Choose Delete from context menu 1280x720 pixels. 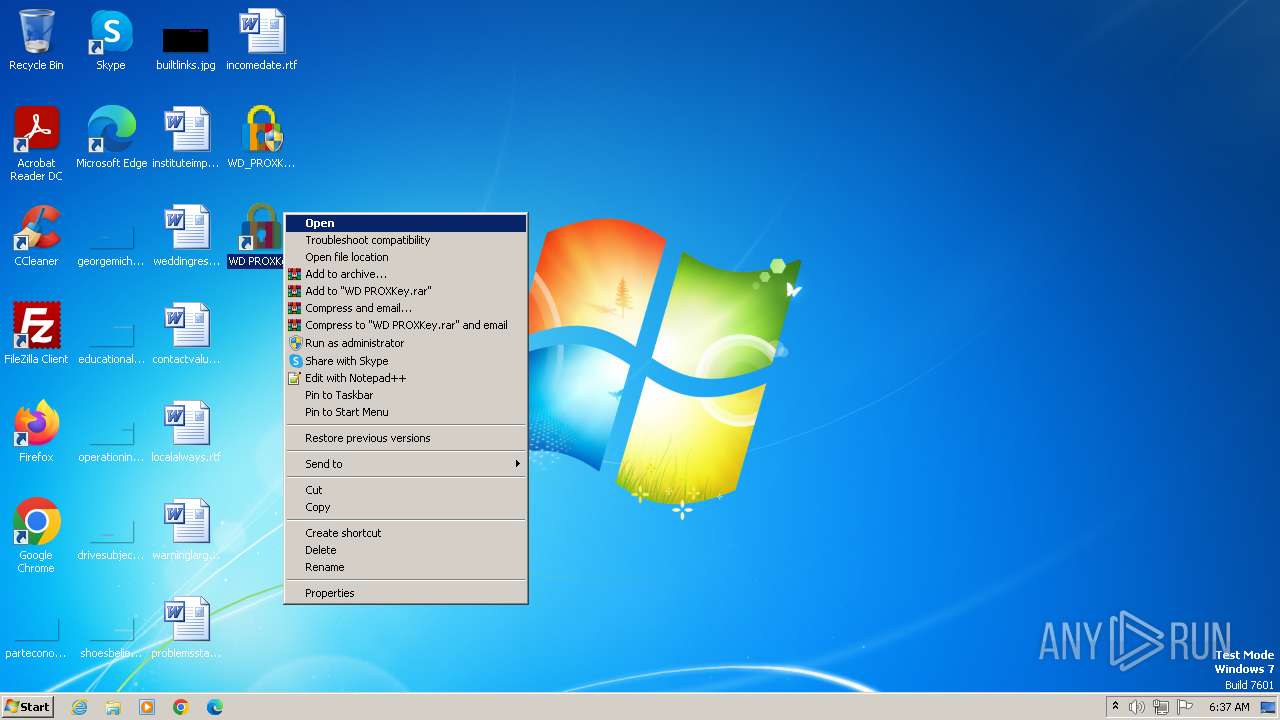(x=406, y=550)
